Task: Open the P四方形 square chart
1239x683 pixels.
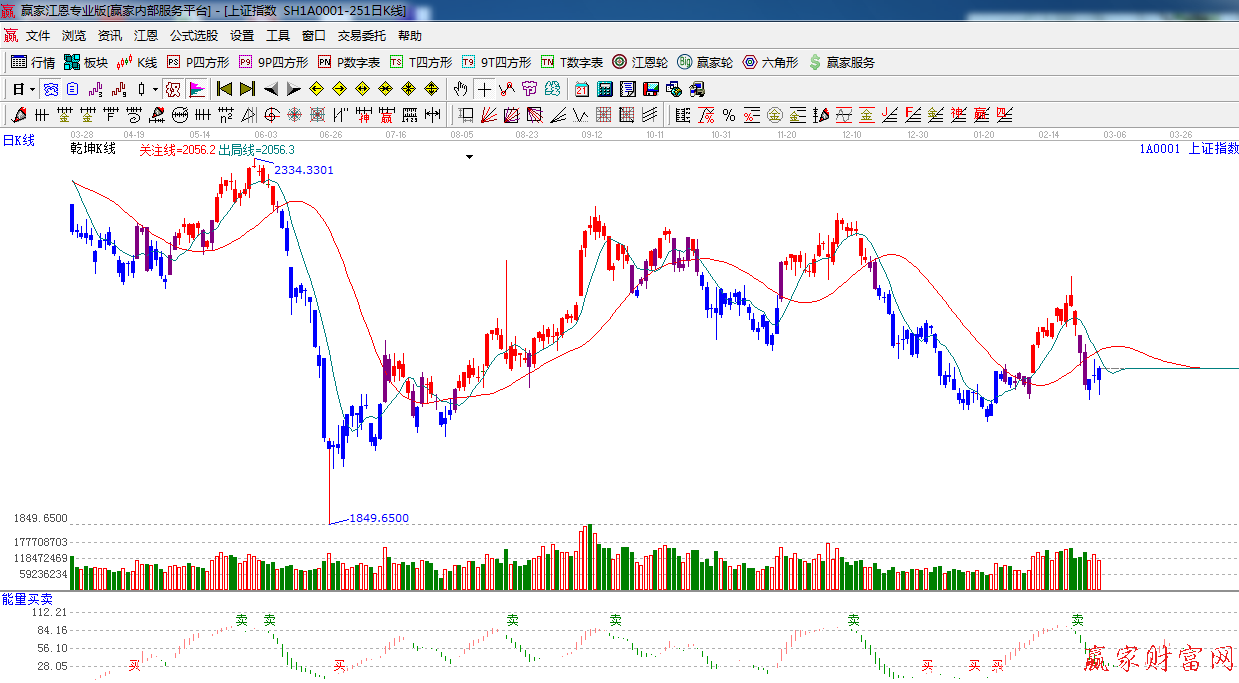Action: click(198, 62)
